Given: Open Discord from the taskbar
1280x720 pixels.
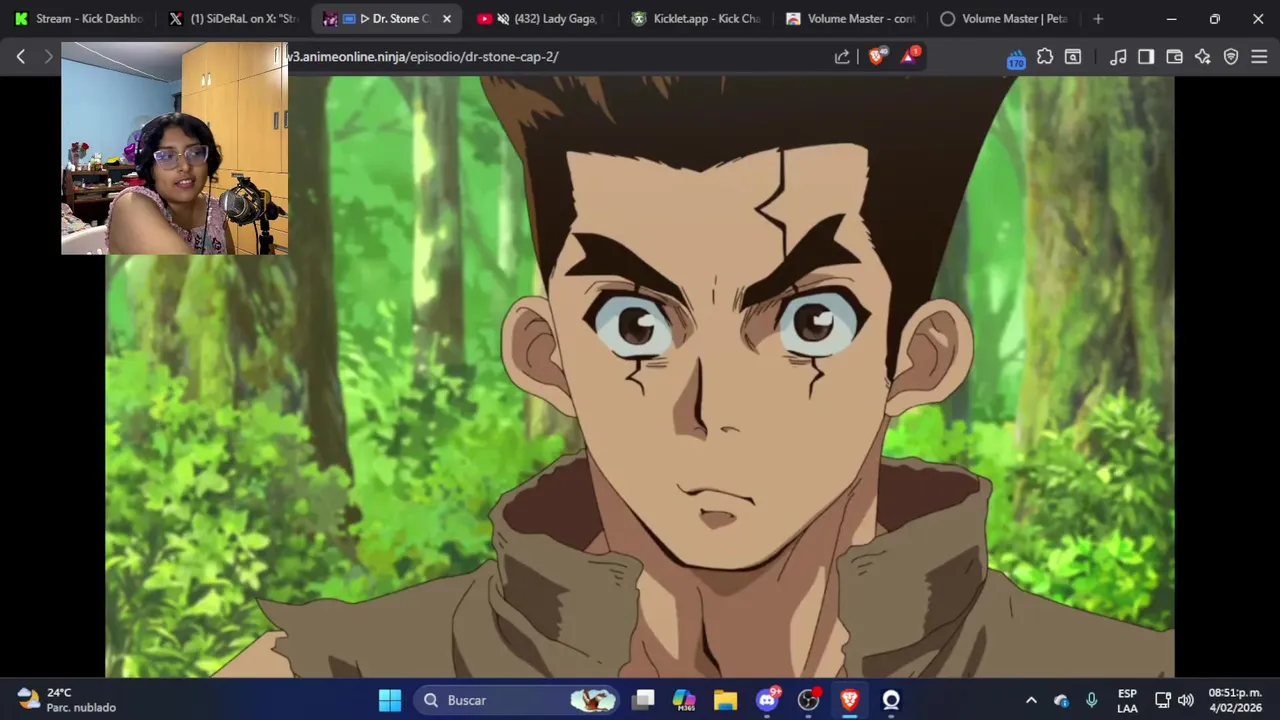Looking at the screenshot, I should point(767,700).
